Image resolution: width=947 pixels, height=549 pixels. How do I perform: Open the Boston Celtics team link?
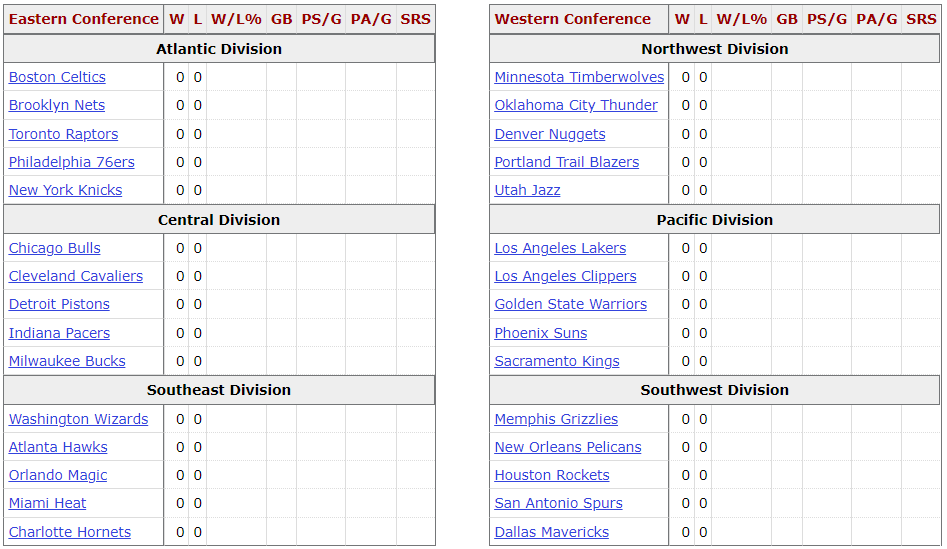click(57, 77)
